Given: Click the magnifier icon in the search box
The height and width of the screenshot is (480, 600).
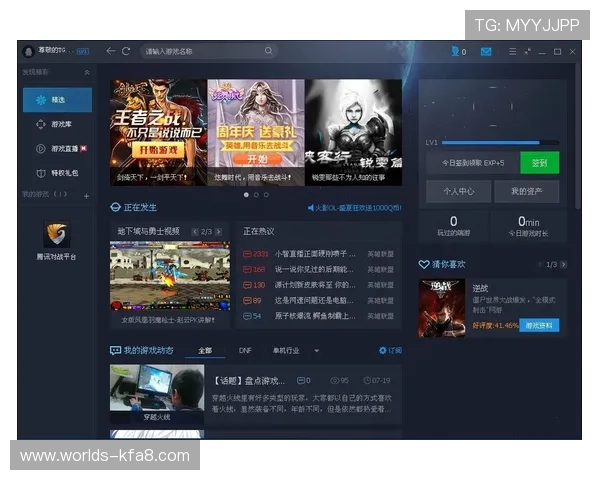Looking at the screenshot, I should [268, 51].
